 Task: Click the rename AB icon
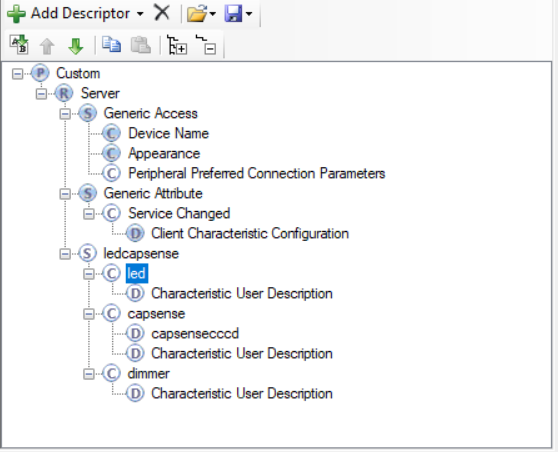click(x=19, y=45)
